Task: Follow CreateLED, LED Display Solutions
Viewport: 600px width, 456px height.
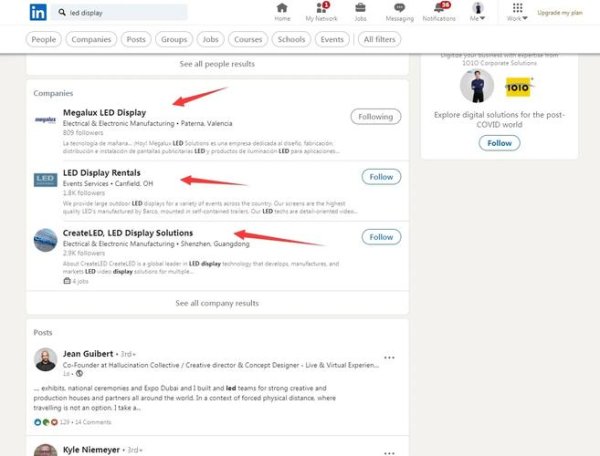Action: pos(381,237)
